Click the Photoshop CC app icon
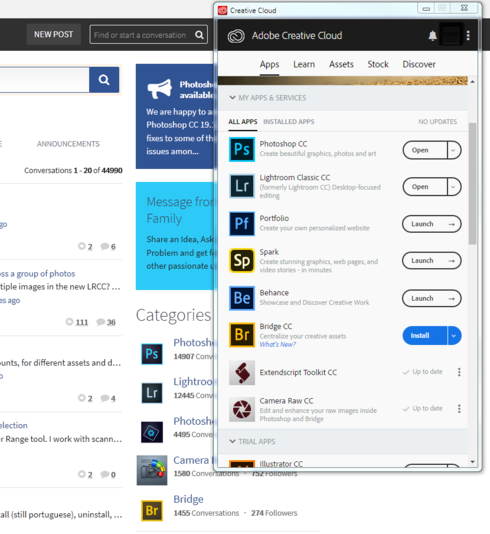The width and height of the screenshot is (490, 534). (x=242, y=149)
